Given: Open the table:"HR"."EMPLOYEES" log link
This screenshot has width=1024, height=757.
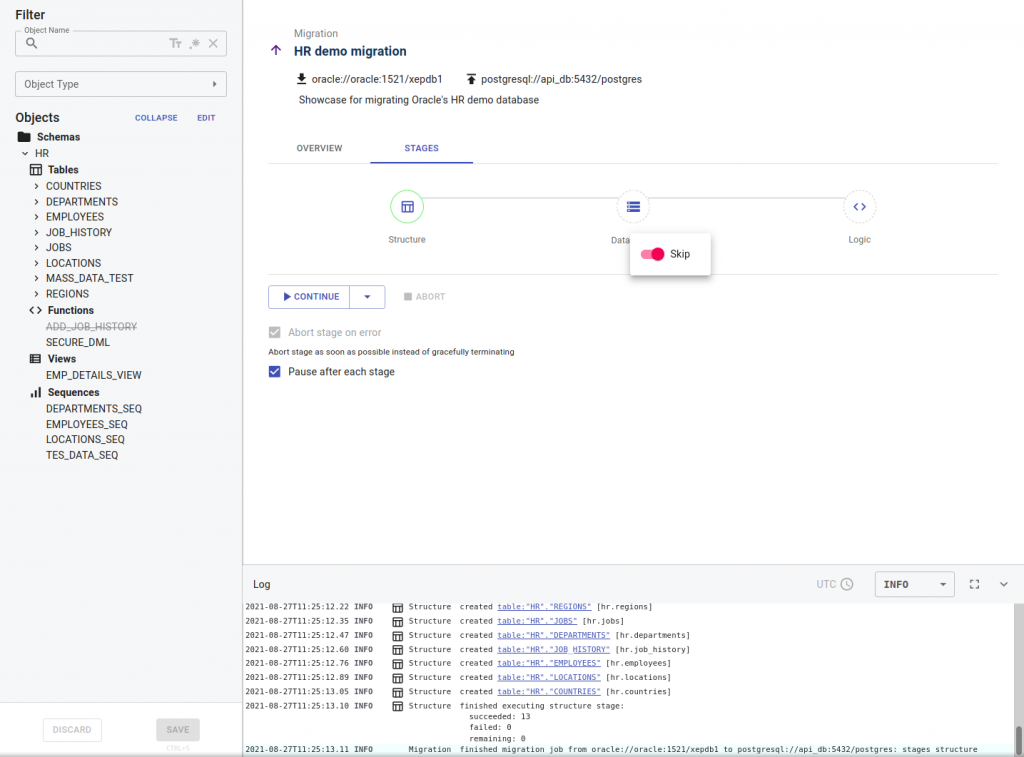Looking at the screenshot, I should pos(549,664).
